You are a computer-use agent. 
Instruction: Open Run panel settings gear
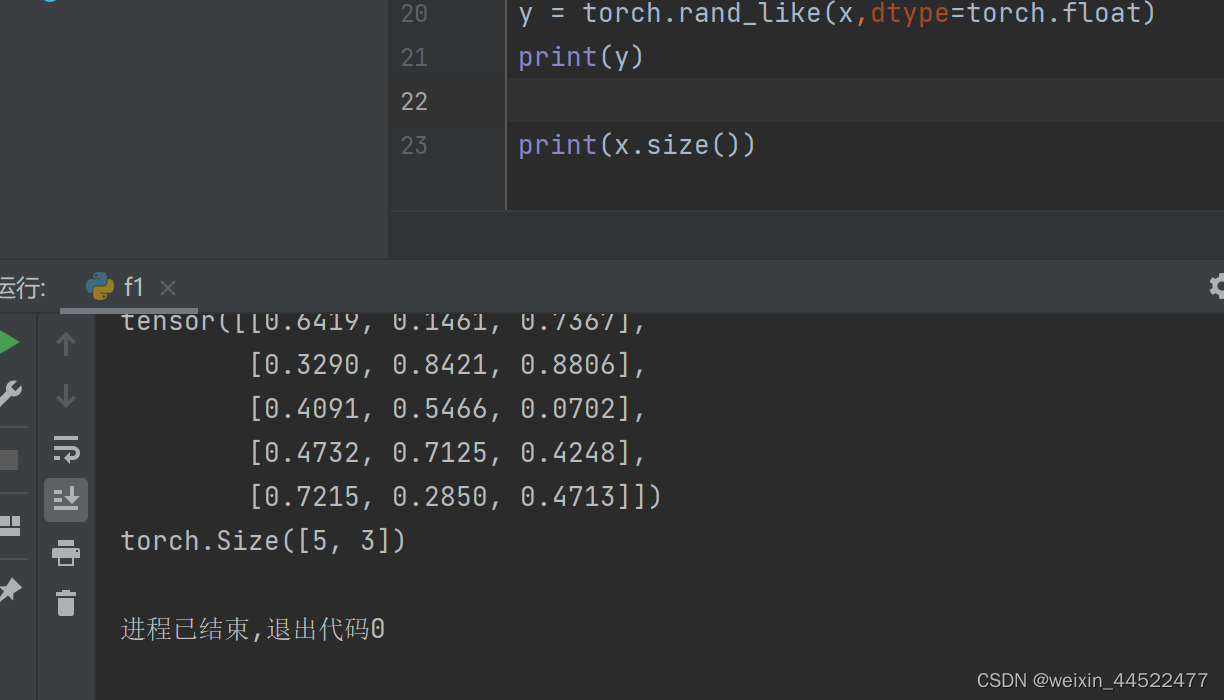coord(1216,287)
